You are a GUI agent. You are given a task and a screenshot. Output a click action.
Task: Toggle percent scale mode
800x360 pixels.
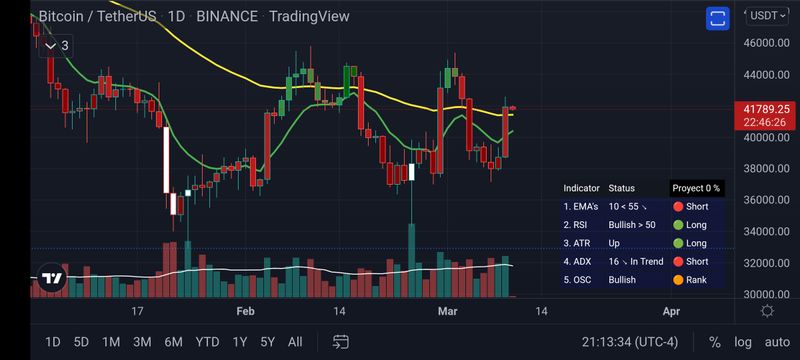(x=715, y=342)
